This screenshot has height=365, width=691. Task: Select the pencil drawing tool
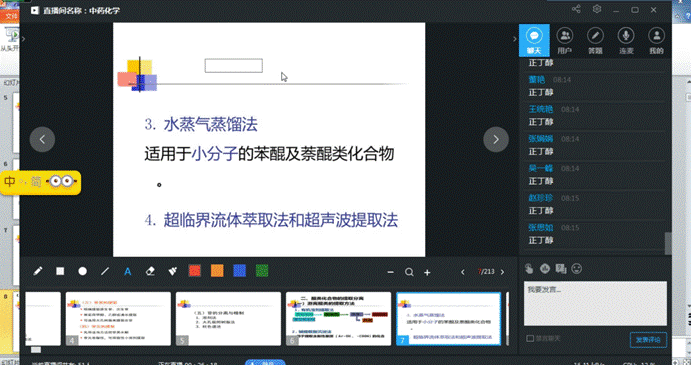pos(38,271)
